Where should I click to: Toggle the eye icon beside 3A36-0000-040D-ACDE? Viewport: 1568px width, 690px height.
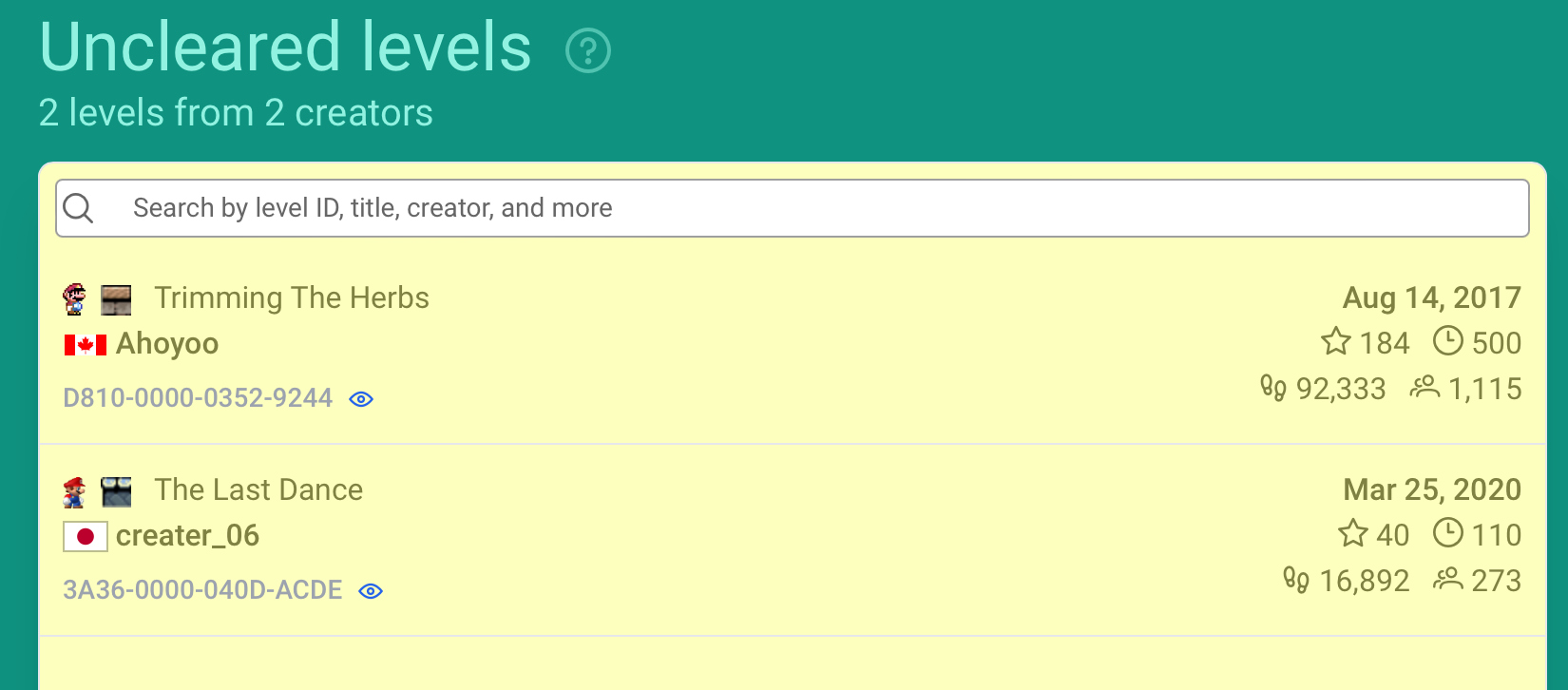click(371, 591)
